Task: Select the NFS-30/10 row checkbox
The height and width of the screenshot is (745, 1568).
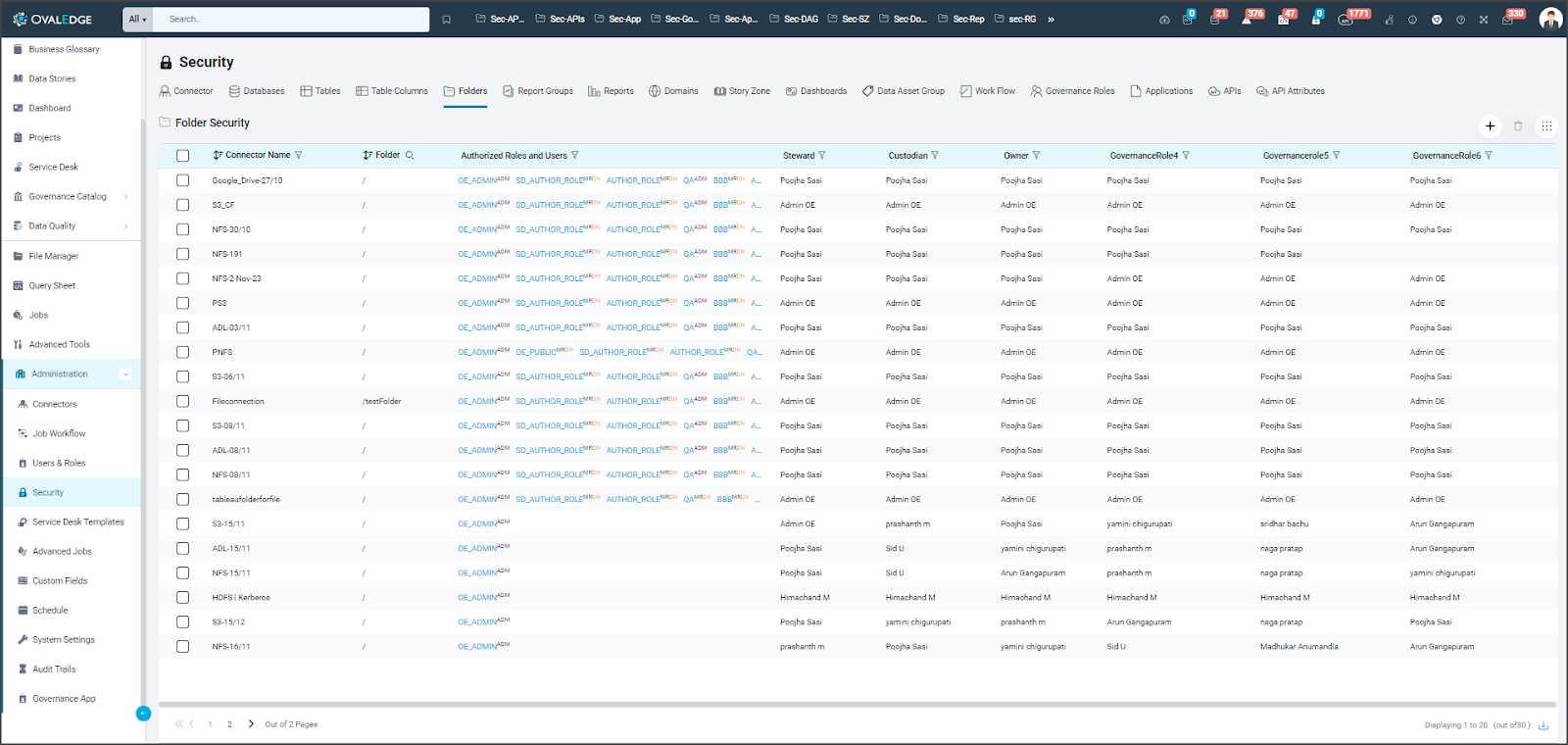Action: [182, 229]
